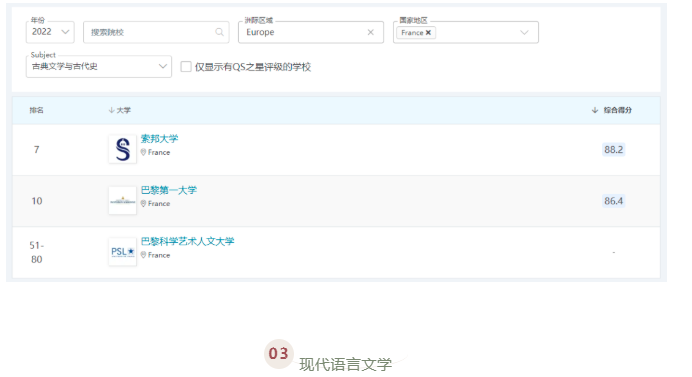Select the 86.4 score value
Screen dimensions: 692x377
[613, 201]
